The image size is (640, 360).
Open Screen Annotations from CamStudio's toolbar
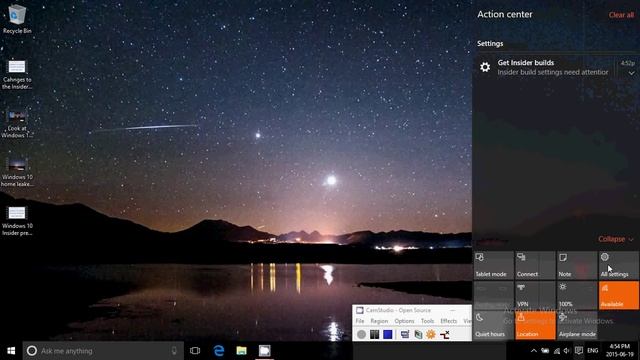pos(418,334)
